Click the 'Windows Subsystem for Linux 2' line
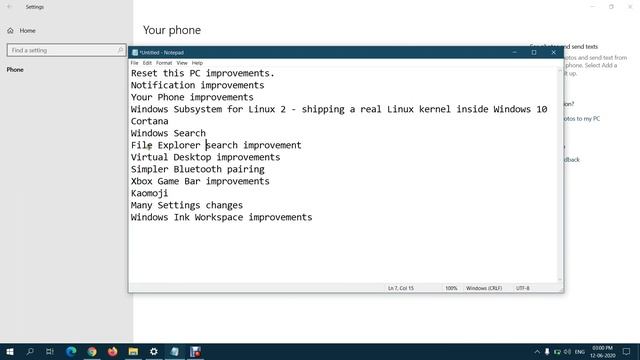The image size is (640, 360). click(339, 109)
